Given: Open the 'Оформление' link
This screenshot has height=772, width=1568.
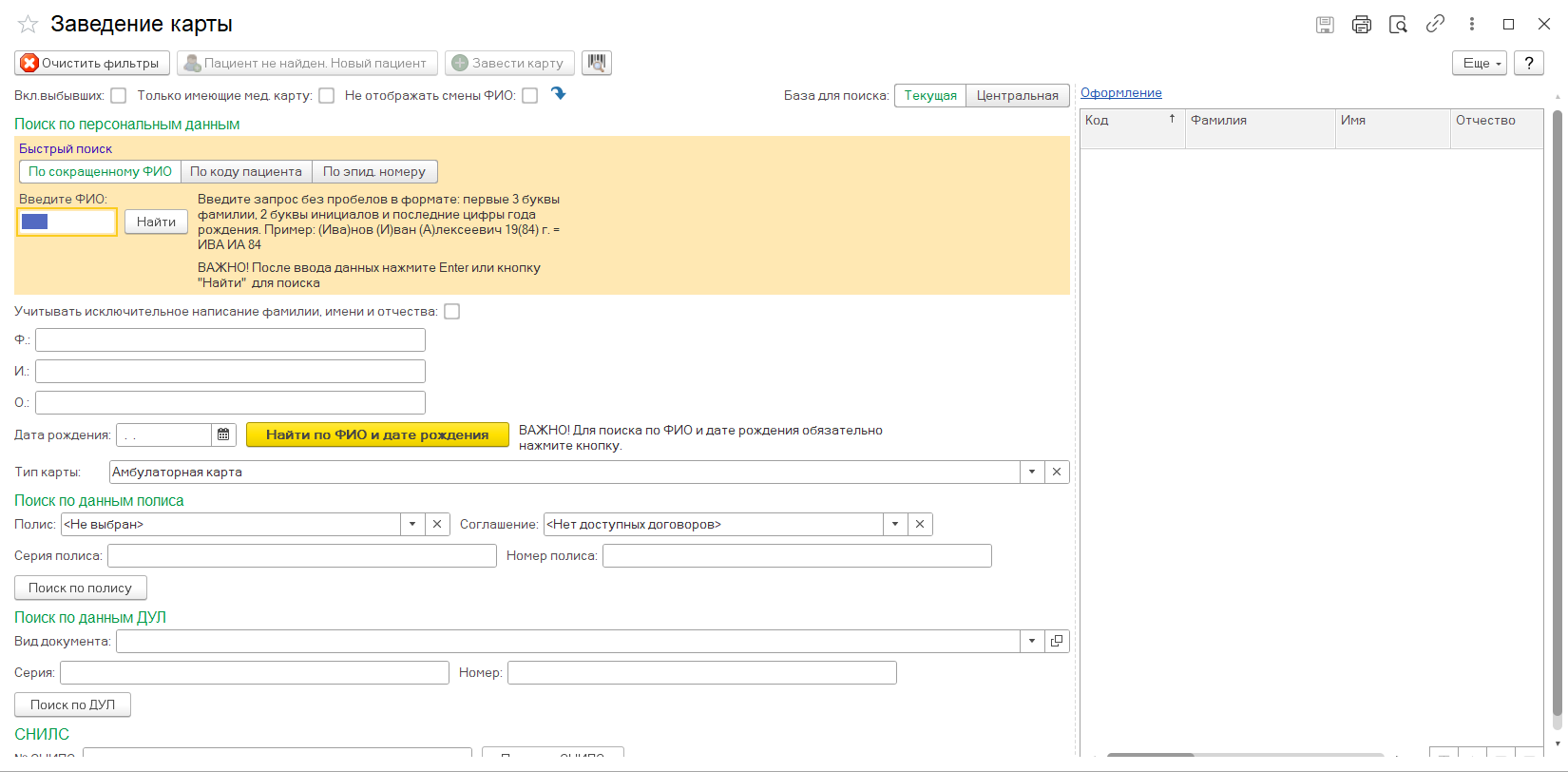Looking at the screenshot, I should point(1120,93).
